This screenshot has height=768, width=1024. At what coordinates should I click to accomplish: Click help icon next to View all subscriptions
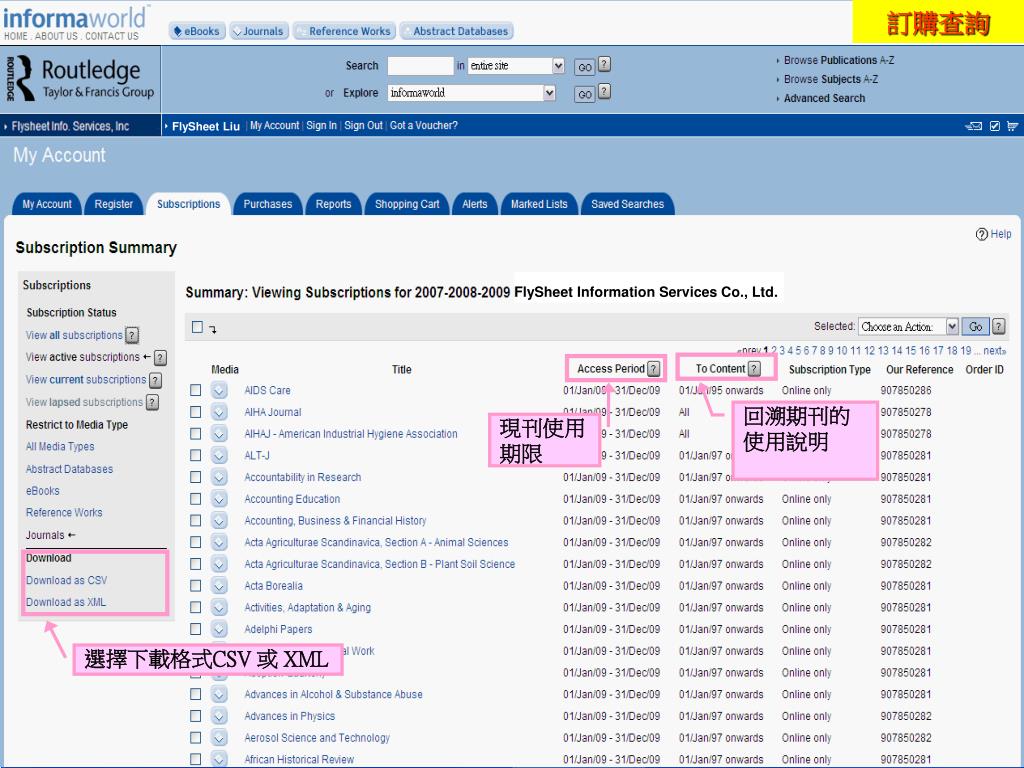tap(132, 335)
